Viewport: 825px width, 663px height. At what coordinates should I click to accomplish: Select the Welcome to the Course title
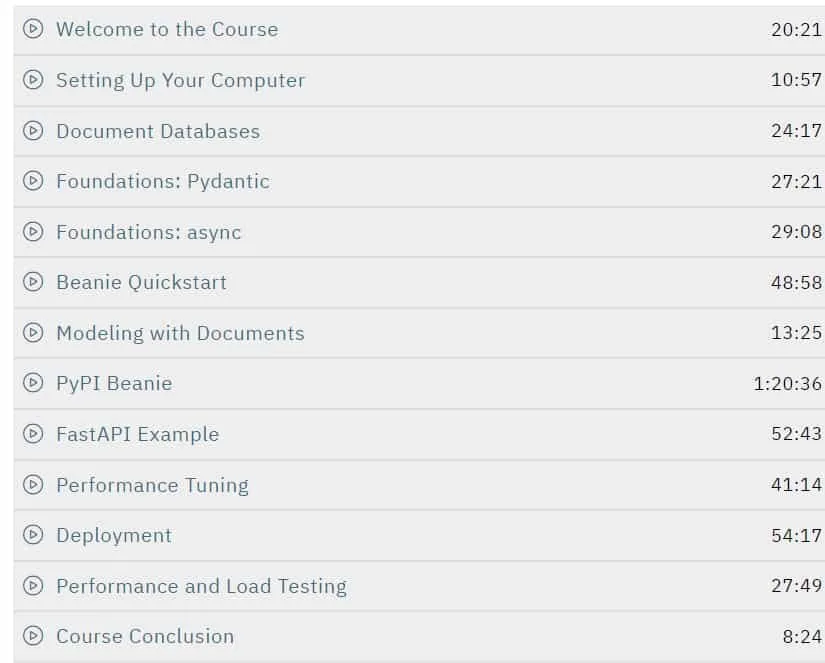point(167,29)
